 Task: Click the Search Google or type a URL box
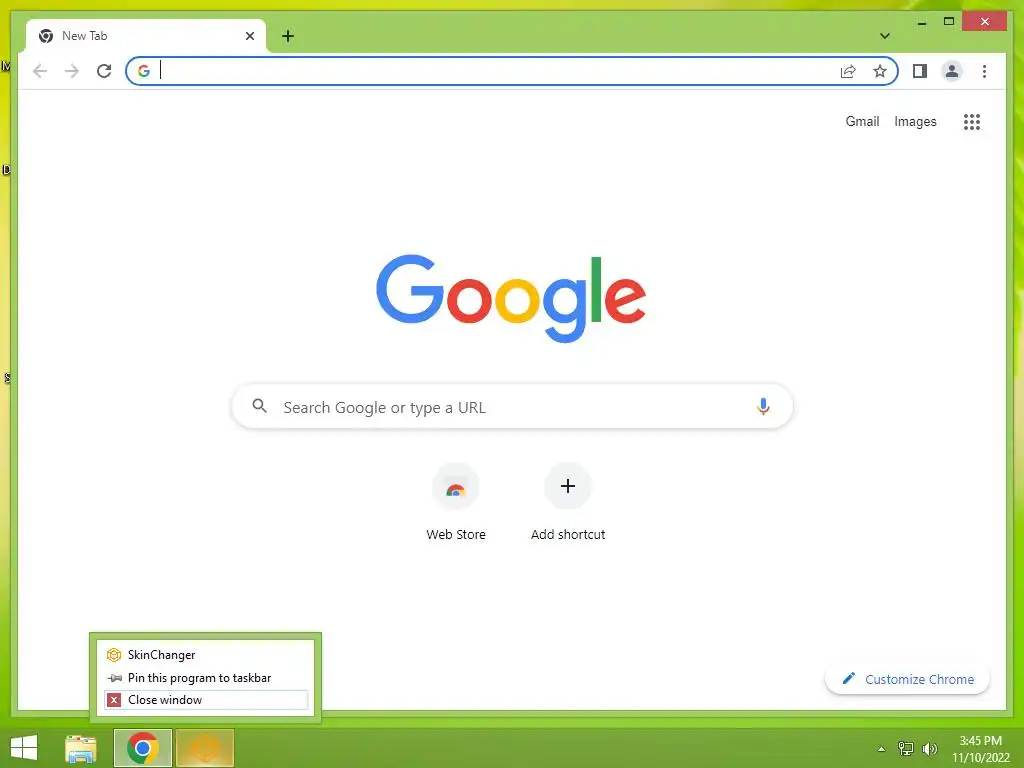512,407
